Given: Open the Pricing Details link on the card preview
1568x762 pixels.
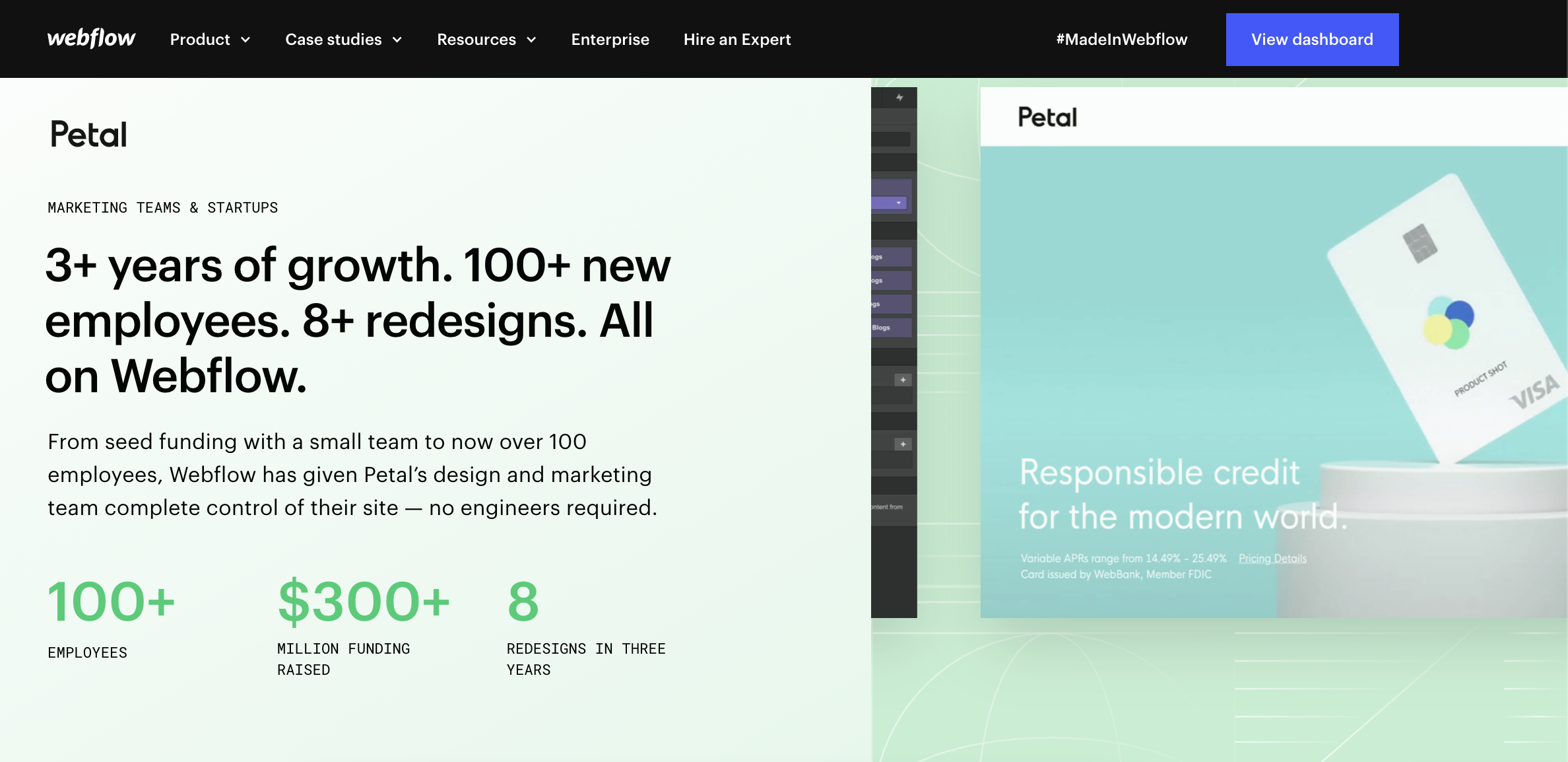Looking at the screenshot, I should tap(1272, 558).
